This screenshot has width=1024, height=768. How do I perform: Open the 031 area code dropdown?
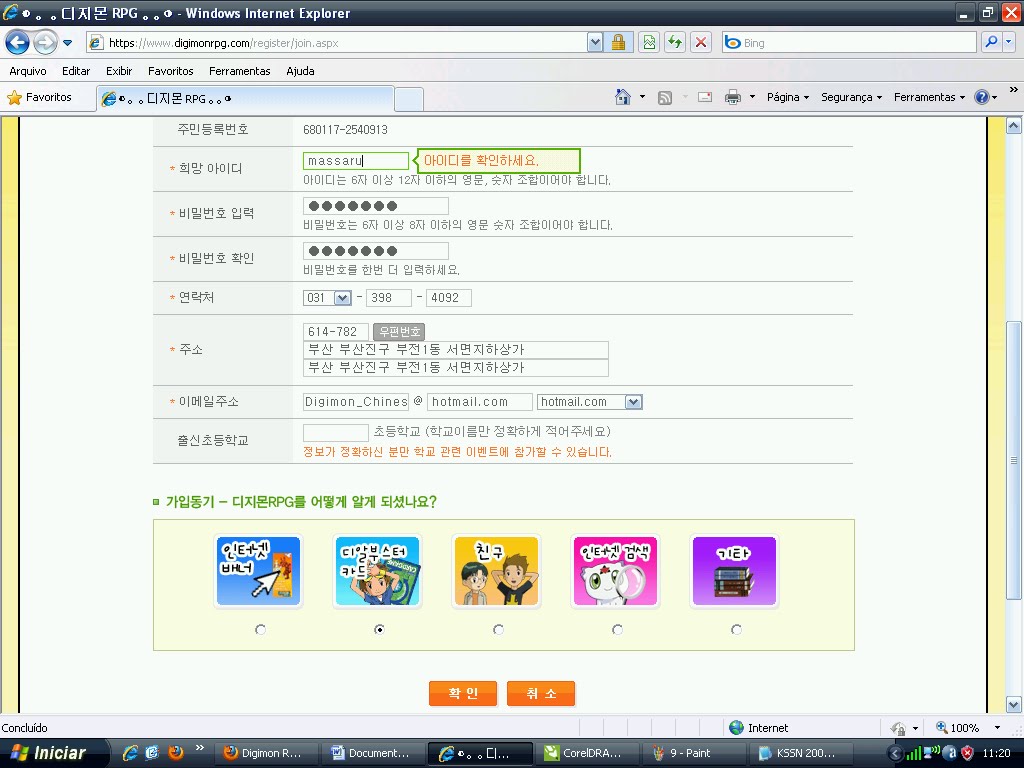342,298
